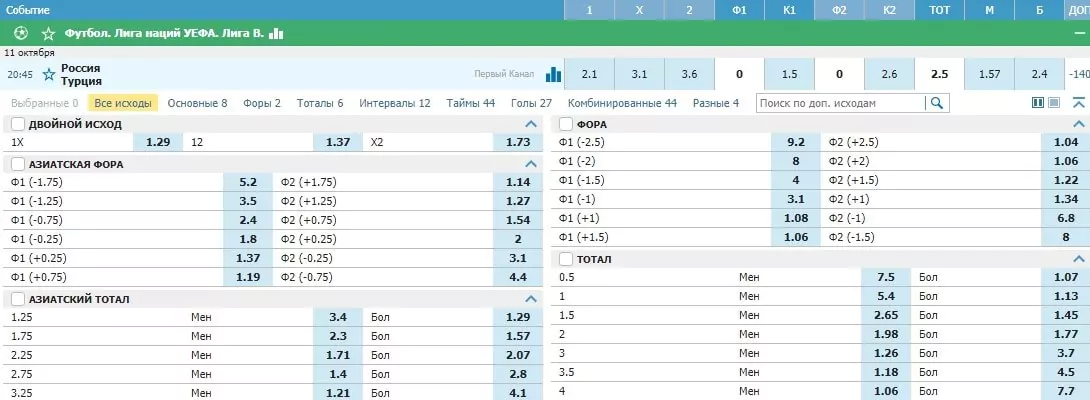The height and width of the screenshot is (400, 1090).
Task: Open the Разные 4 tab
Action: 716,103
